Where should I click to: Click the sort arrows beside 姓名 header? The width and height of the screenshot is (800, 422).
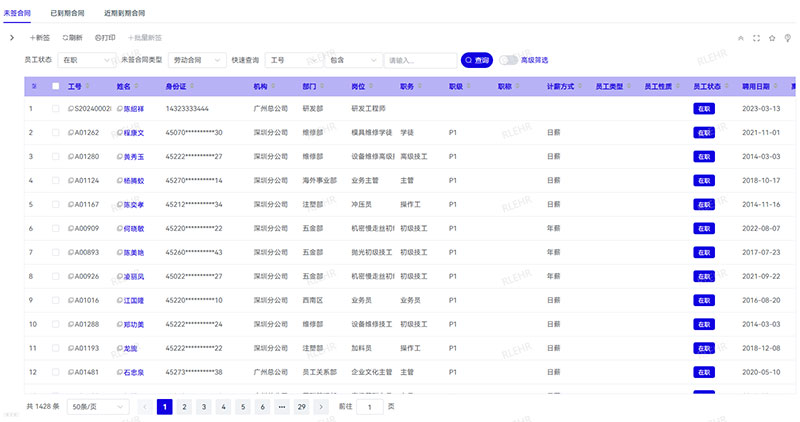tap(136, 86)
